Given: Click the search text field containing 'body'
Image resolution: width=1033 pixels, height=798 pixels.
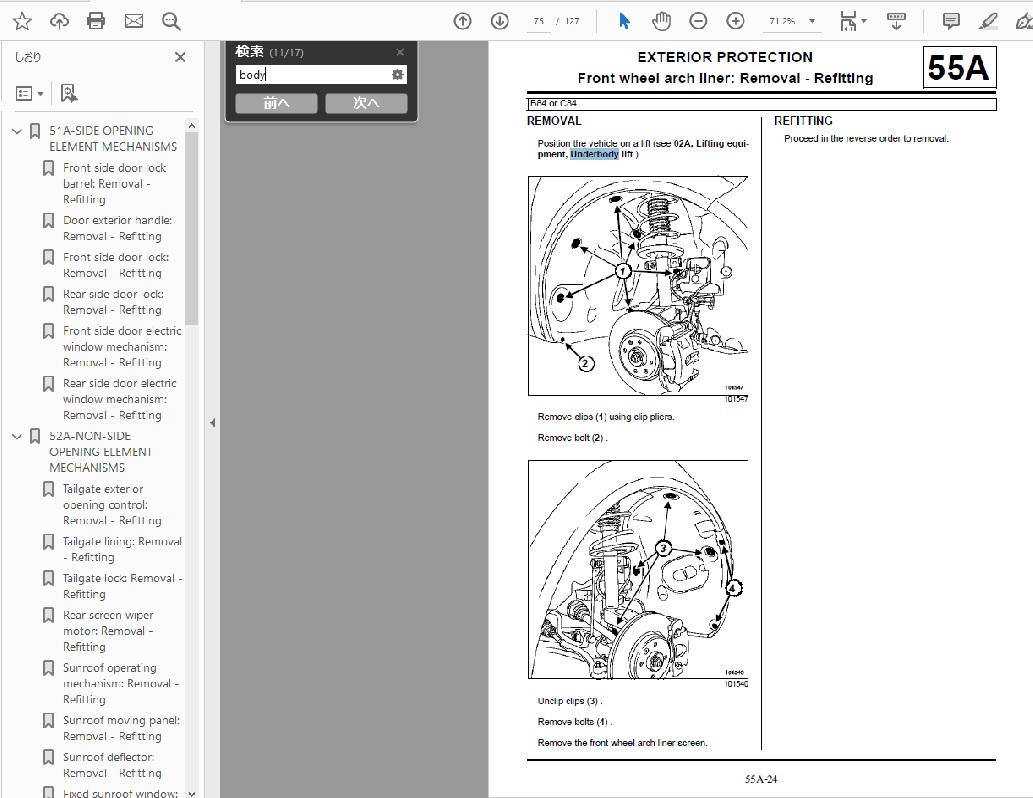Looking at the screenshot, I should point(312,75).
